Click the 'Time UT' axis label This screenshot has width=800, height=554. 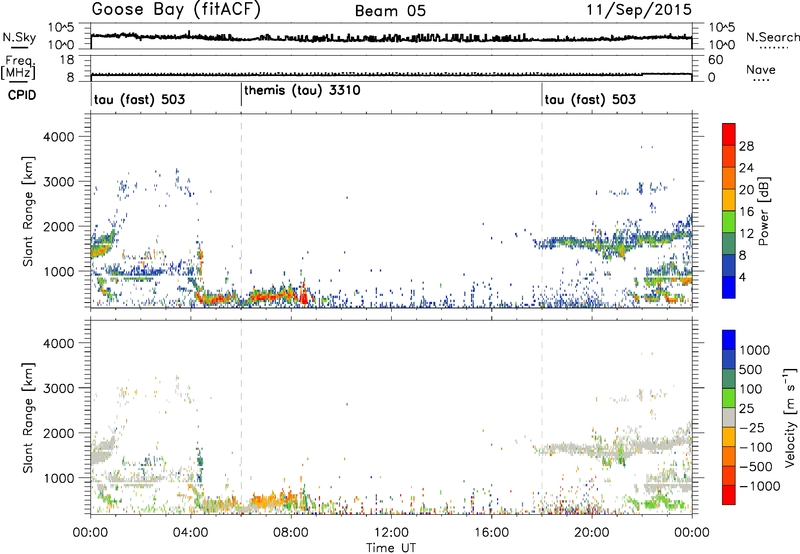click(391, 548)
